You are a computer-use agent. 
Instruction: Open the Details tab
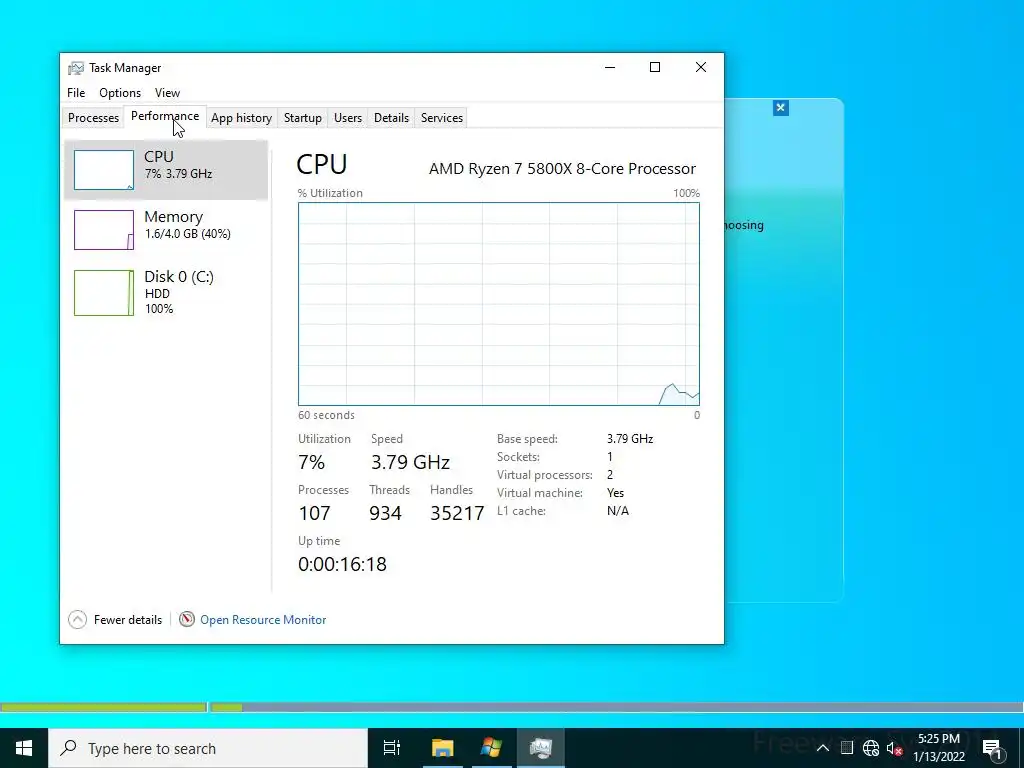point(391,118)
